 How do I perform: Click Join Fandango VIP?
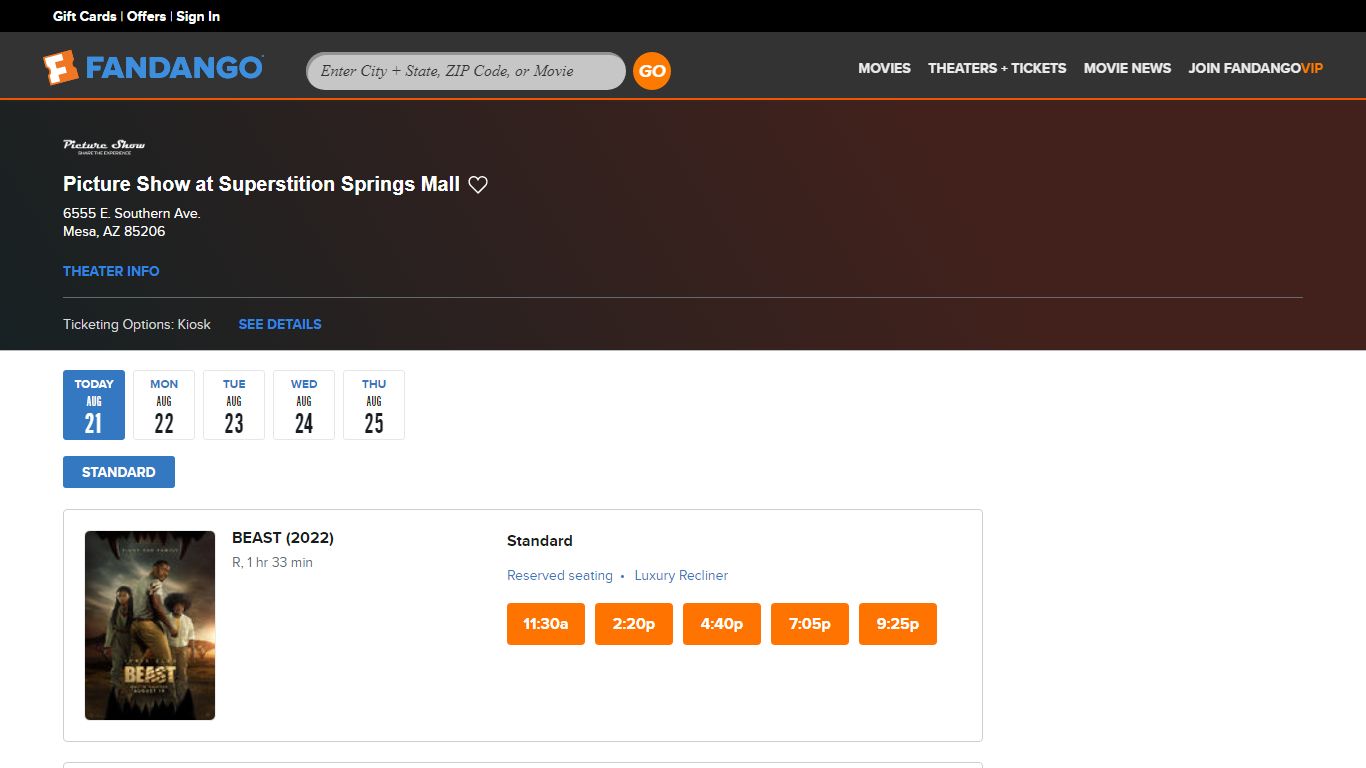click(1255, 68)
